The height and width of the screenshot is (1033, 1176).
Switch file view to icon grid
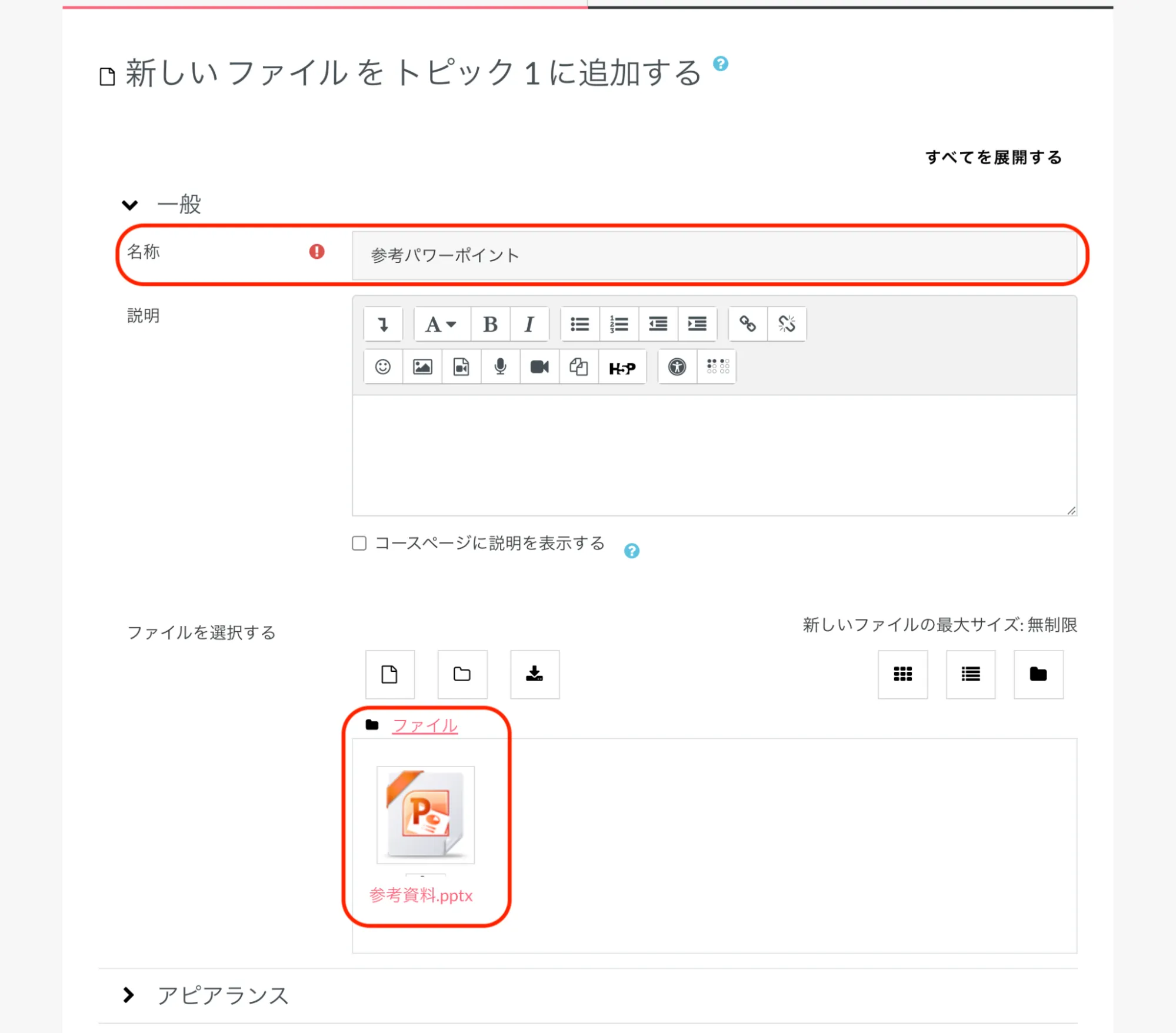(902, 674)
